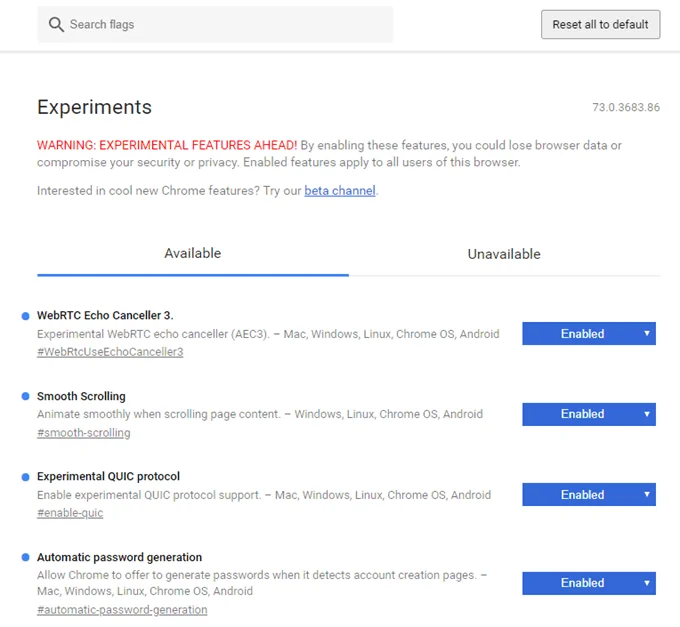The width and height of the screenshot is (680, 627).
Task: Open Smooth Scrolling Enabled dropdown
Action: 588,414
